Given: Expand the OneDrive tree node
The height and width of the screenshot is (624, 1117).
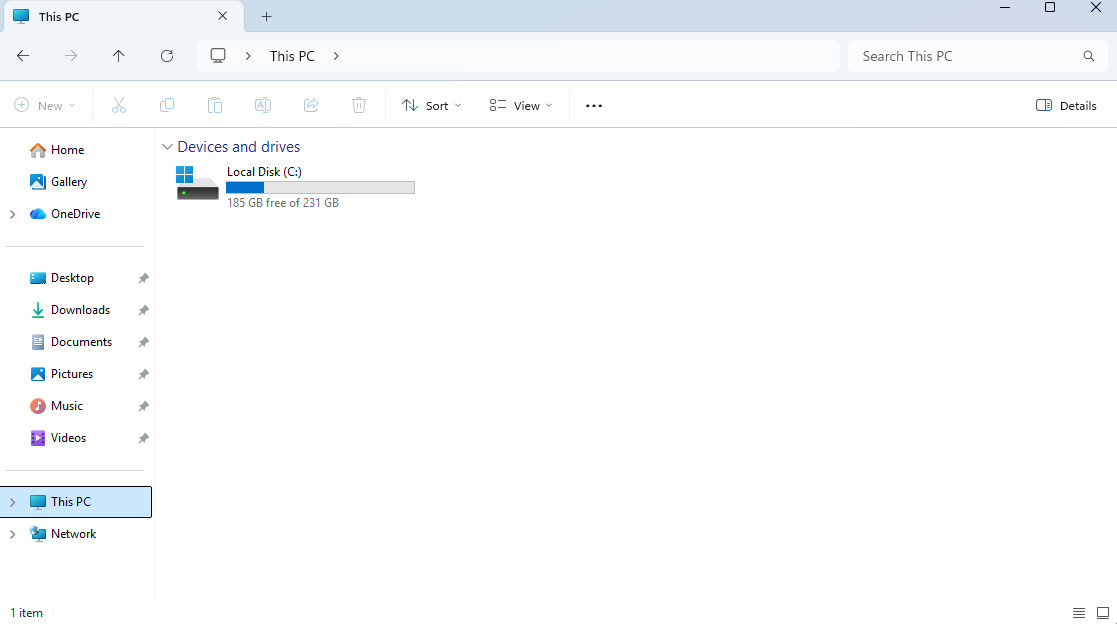Looking at the screenshot, I should click(12, 214).
